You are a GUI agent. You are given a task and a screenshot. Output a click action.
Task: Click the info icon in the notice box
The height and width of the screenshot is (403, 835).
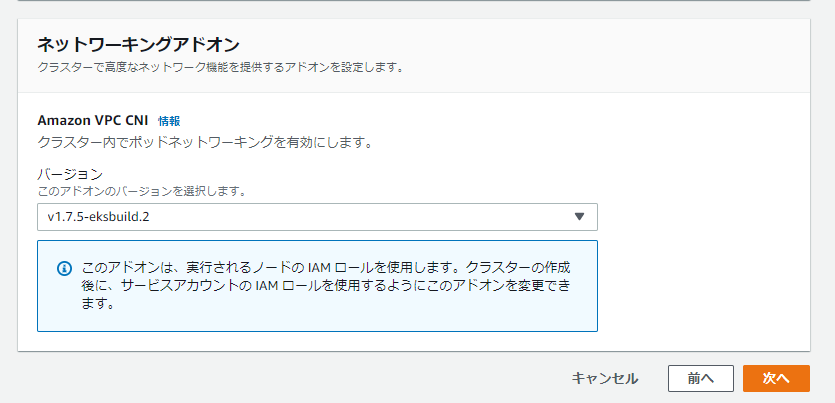(64, 268)
